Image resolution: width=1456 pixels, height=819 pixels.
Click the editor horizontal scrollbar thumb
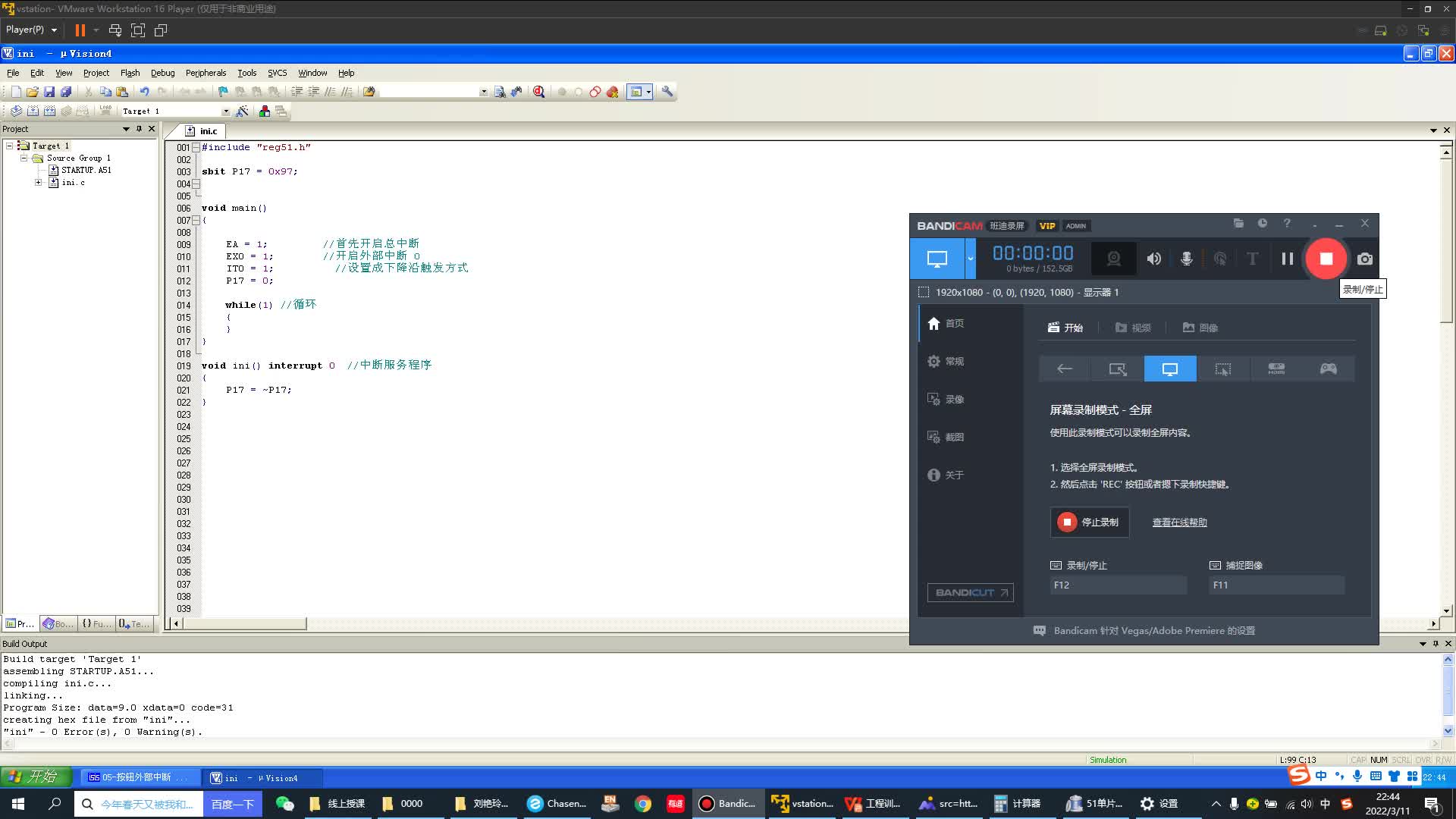click(245, 623)
